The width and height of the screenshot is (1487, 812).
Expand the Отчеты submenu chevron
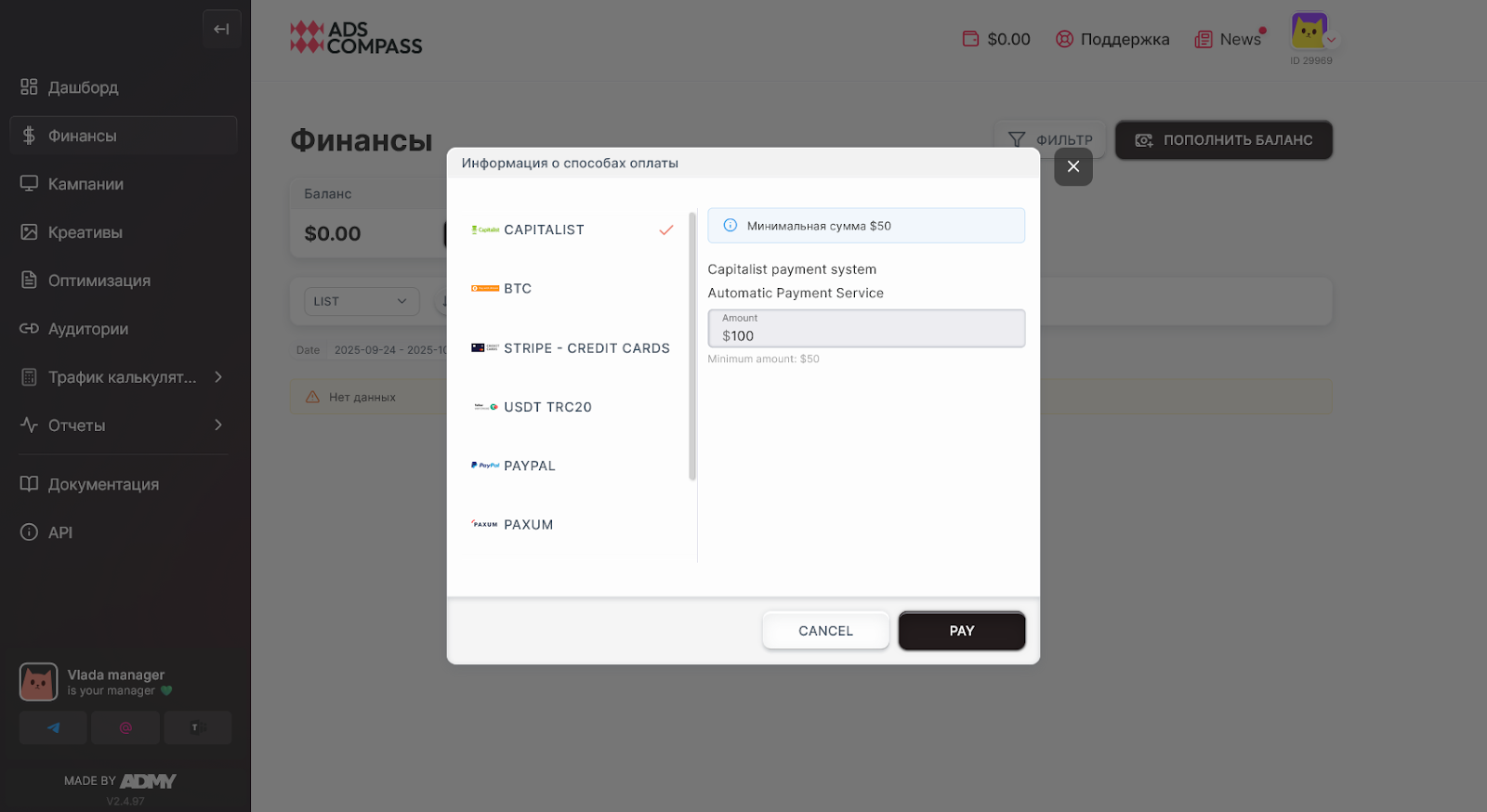pyautogui.click(x=218, y=426)
